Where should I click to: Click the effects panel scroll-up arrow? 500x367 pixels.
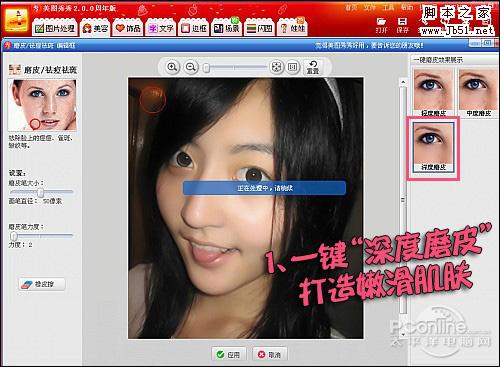[403, 82]
